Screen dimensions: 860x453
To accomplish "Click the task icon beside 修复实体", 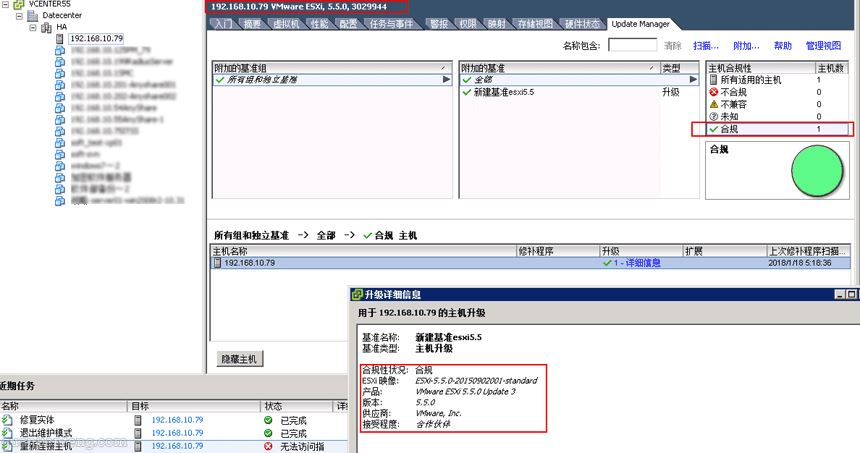I will pyautogui.click(x=7, y=420).
